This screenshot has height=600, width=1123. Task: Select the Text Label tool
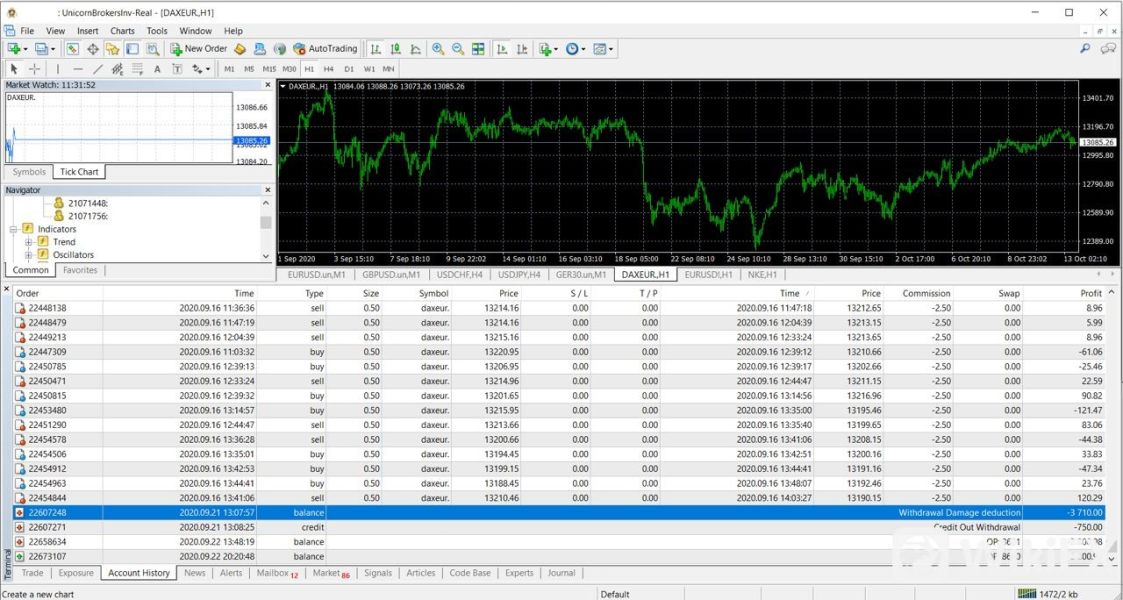(x=177, y=69)
